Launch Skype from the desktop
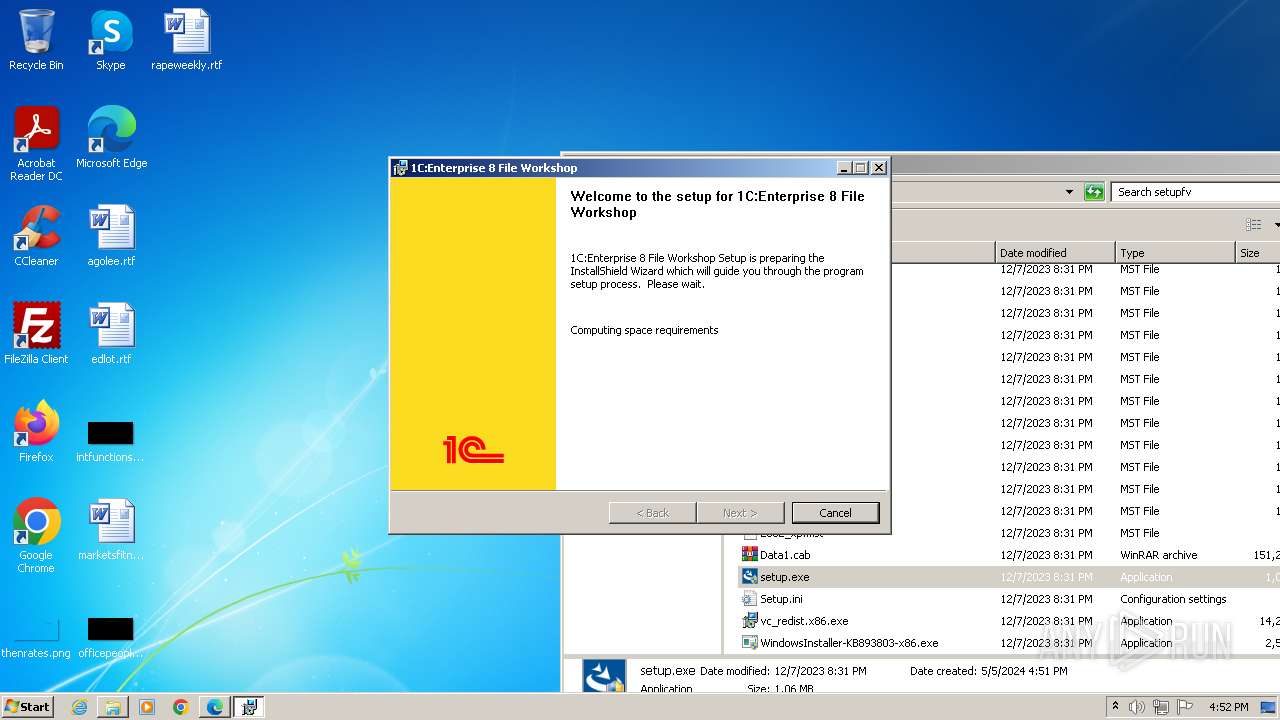This screenshot has height=720, width=1280. [x=110, y=41]
